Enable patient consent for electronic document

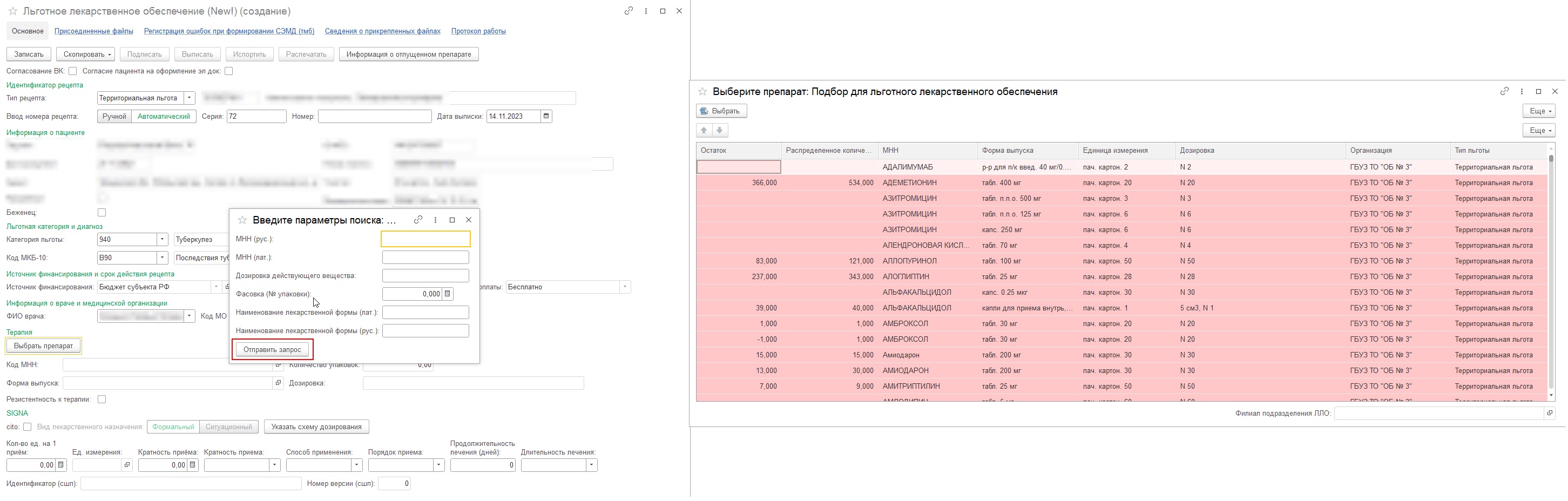(x=229, y=71)
